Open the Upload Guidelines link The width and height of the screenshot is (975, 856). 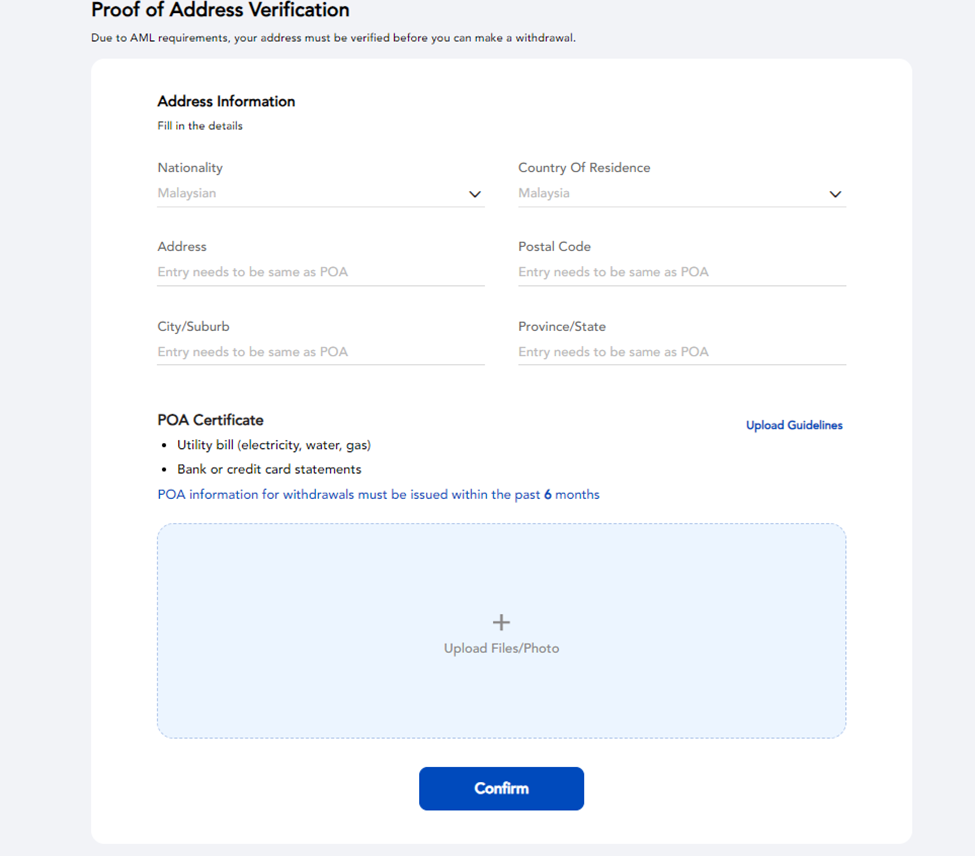click(794, 425)
